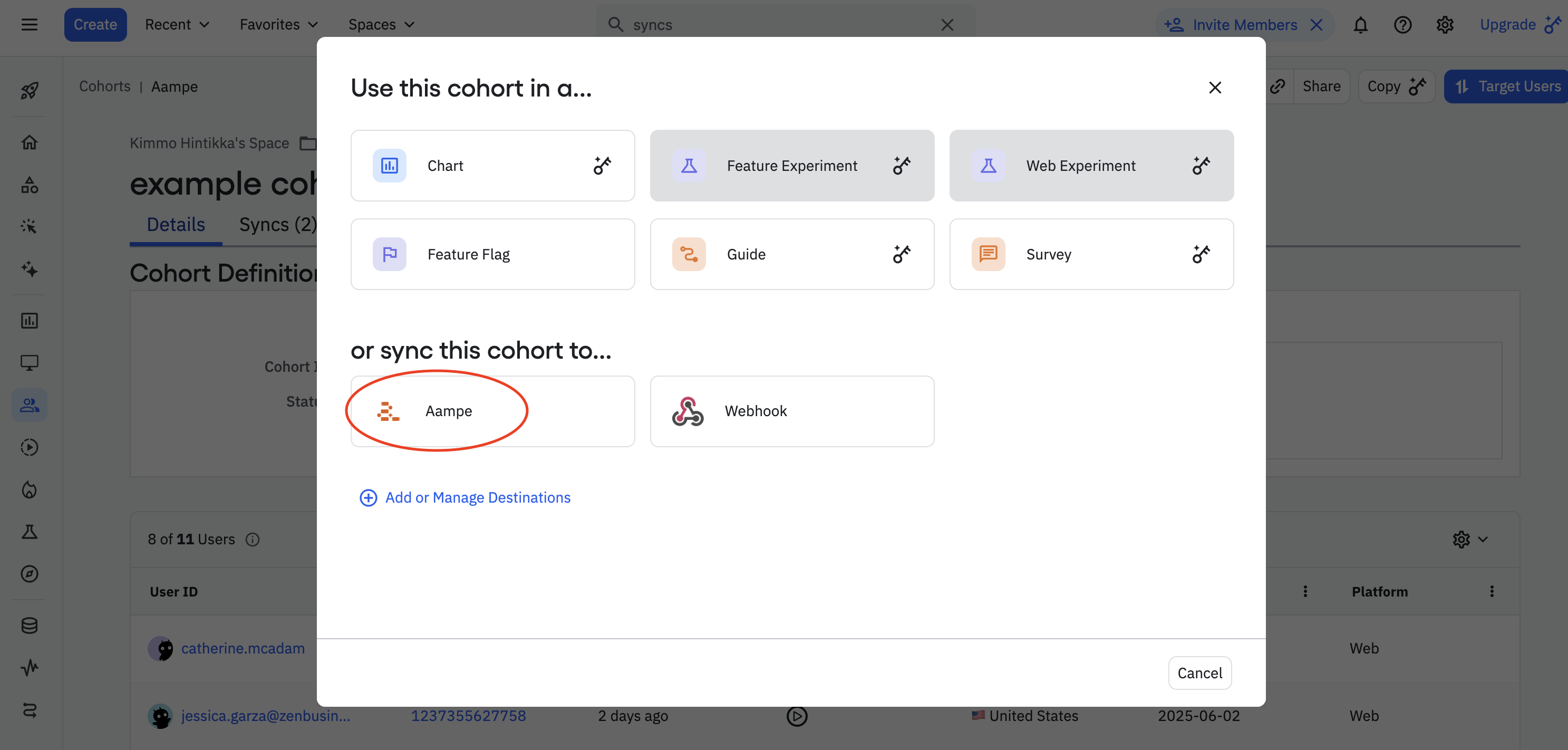Click Add or Manage Destinations link
Viewport: 1568px width, 750px height.
[477, 497]
